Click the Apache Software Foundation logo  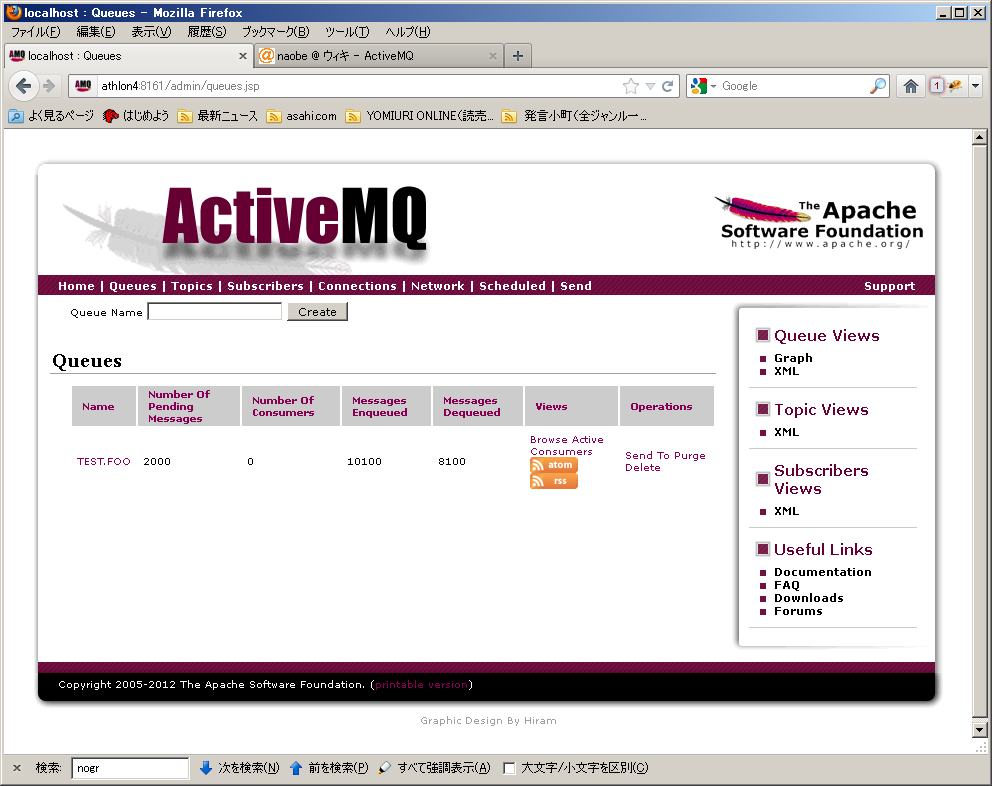821,223
